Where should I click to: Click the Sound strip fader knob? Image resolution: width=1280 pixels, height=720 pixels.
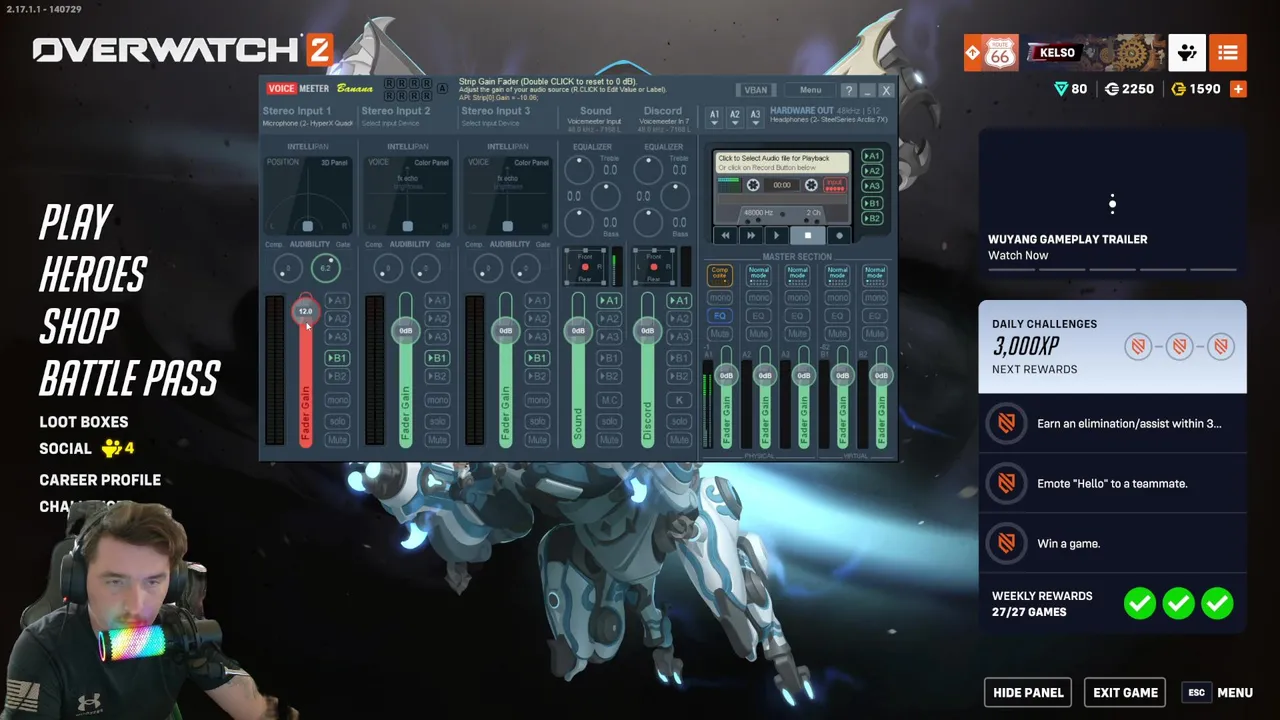[578, 330]
